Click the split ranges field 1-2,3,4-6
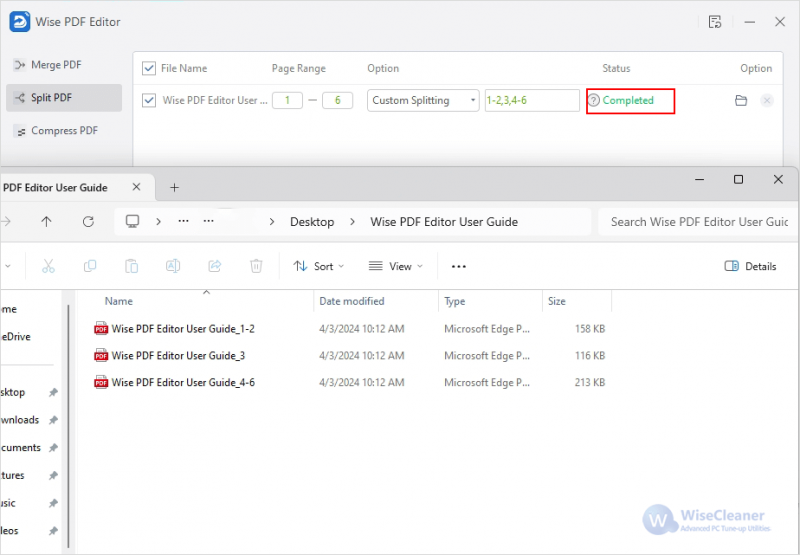 coord(532,100)
